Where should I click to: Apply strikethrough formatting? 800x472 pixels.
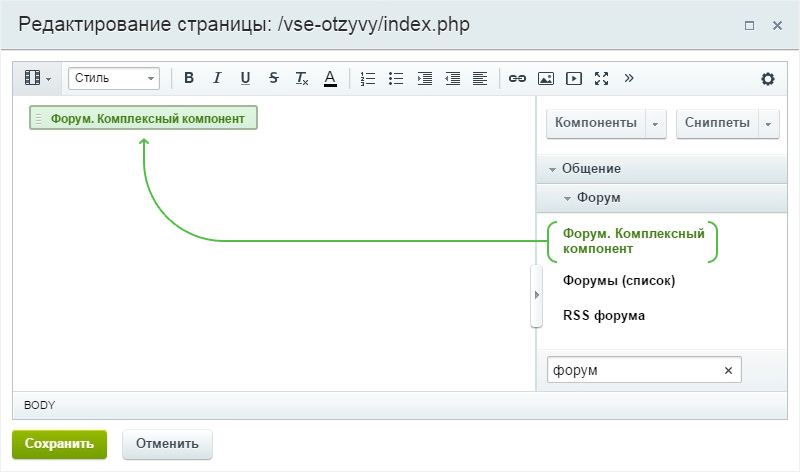(x=274, y=78)
